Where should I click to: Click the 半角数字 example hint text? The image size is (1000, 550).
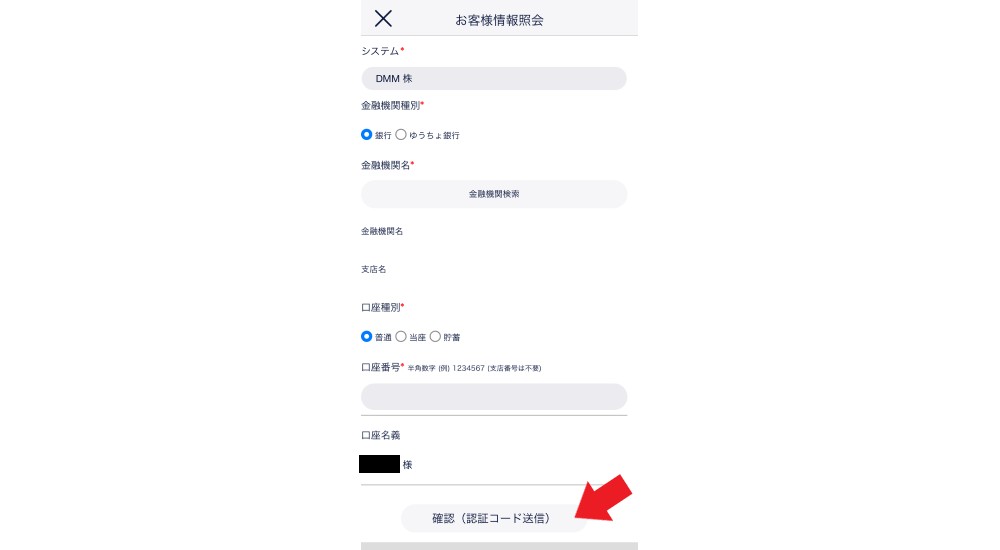(x=474, y=368)
